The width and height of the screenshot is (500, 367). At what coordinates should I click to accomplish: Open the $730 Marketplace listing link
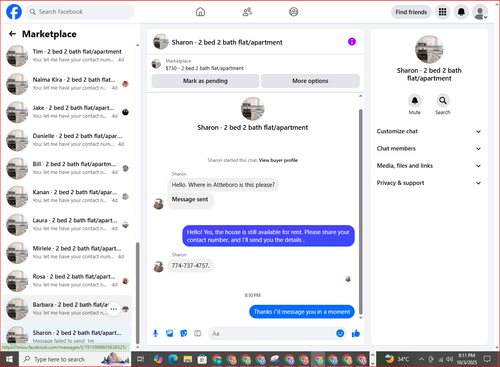205,65
